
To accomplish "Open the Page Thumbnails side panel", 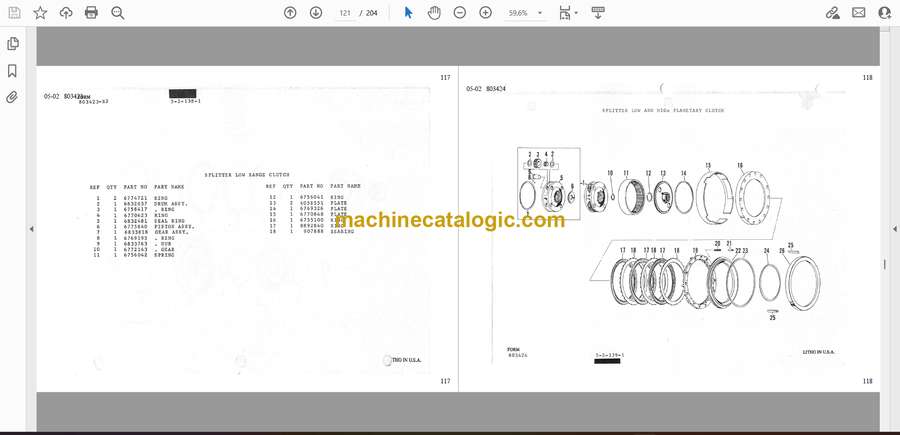I will coord(13,44).
